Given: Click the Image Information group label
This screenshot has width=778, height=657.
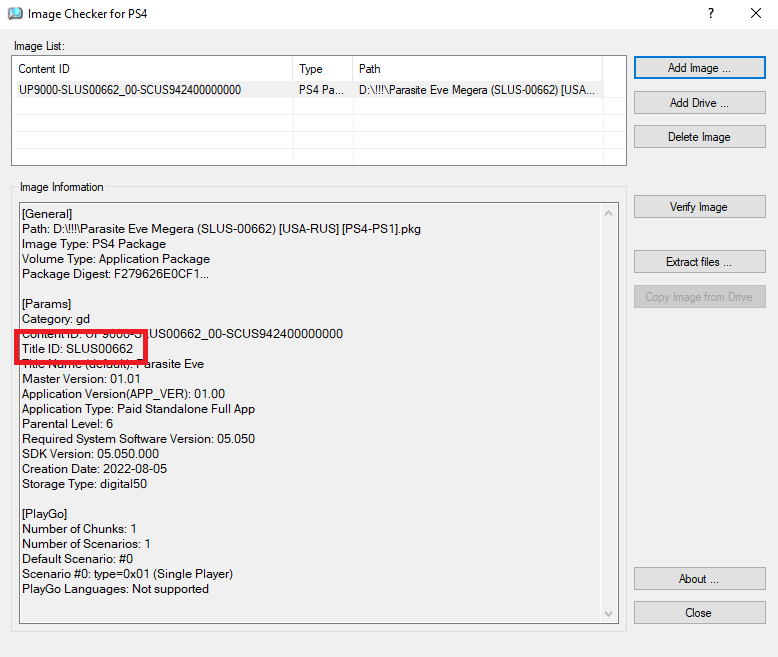Looking at the screenshot, I should coord(62,187).
